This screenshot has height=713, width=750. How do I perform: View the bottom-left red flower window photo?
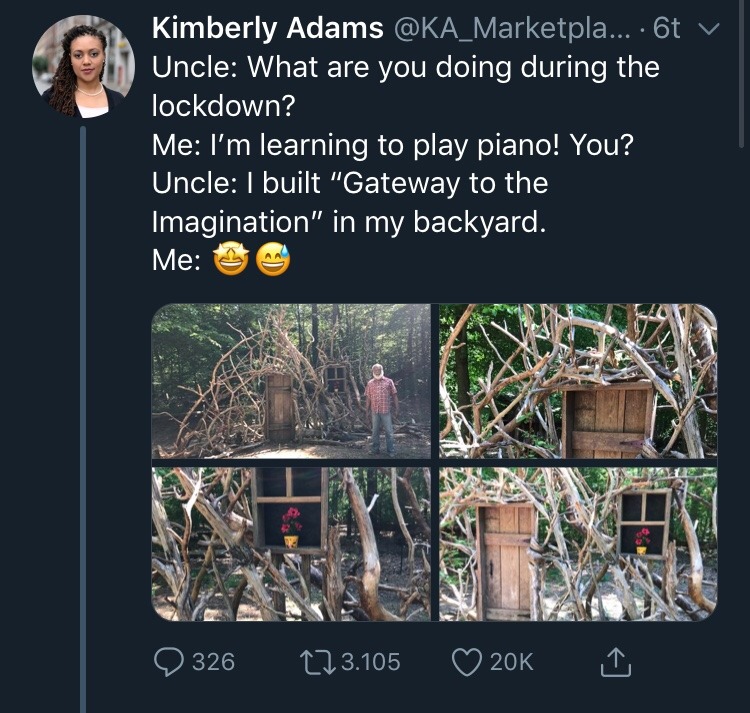point(291,544)
